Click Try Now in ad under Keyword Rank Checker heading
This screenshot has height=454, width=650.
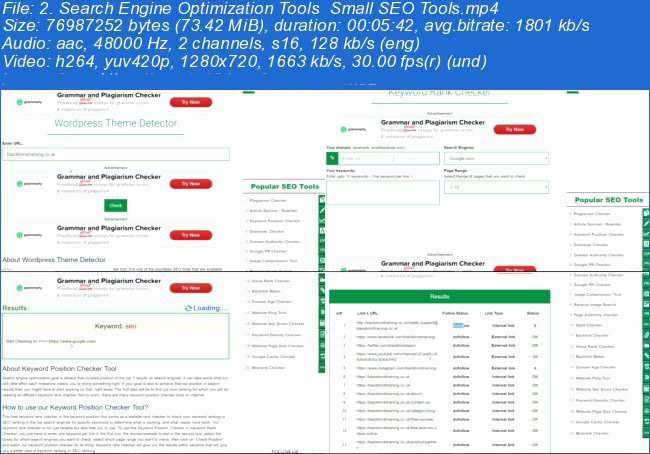click(x=515, y=129)
